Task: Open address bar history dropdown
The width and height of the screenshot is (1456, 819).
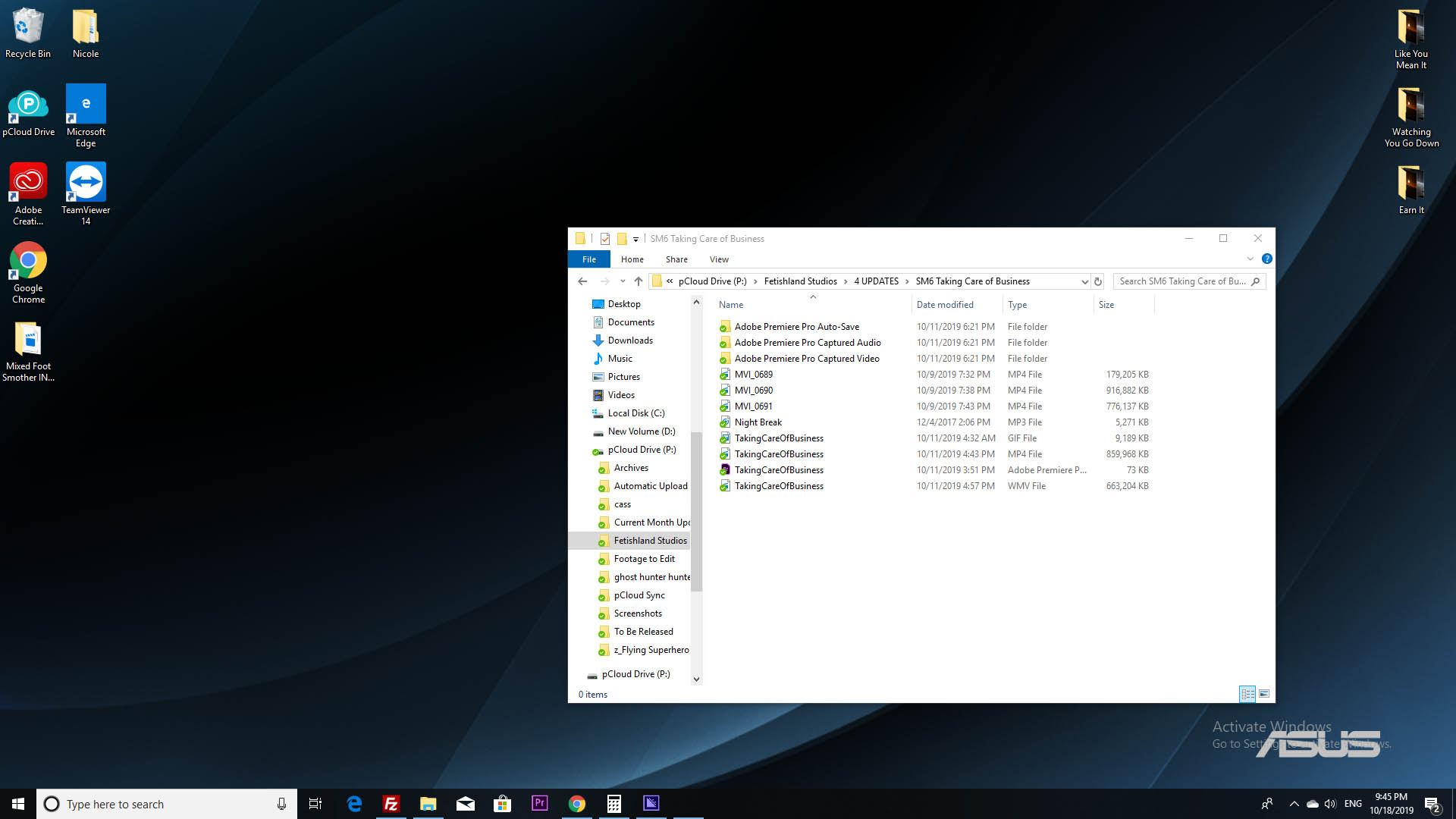Action: point(1084,281)
